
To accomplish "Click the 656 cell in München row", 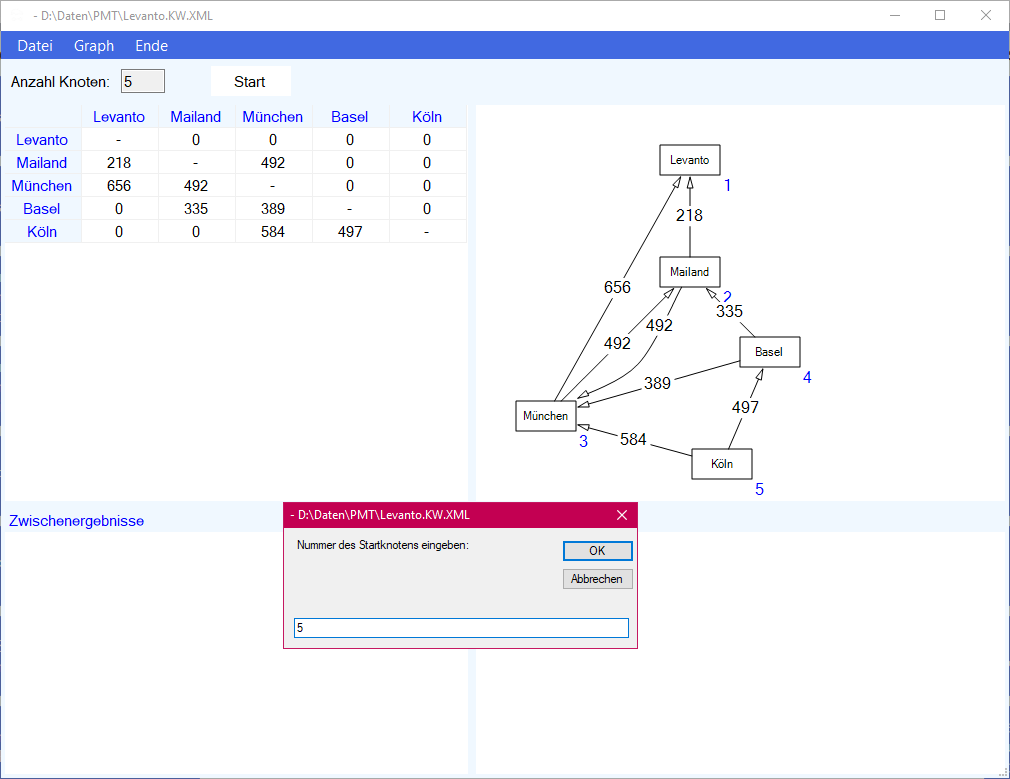I will 119,186.
